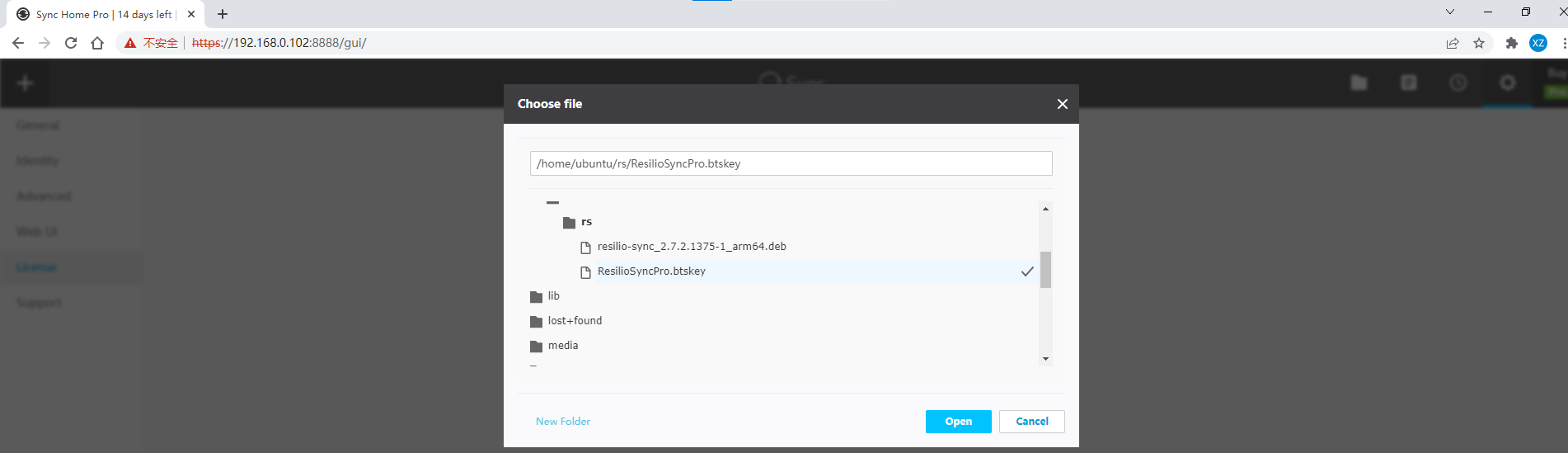The image size is (1568, 453).
Task: Click the browser home icon
Action: 97,43
